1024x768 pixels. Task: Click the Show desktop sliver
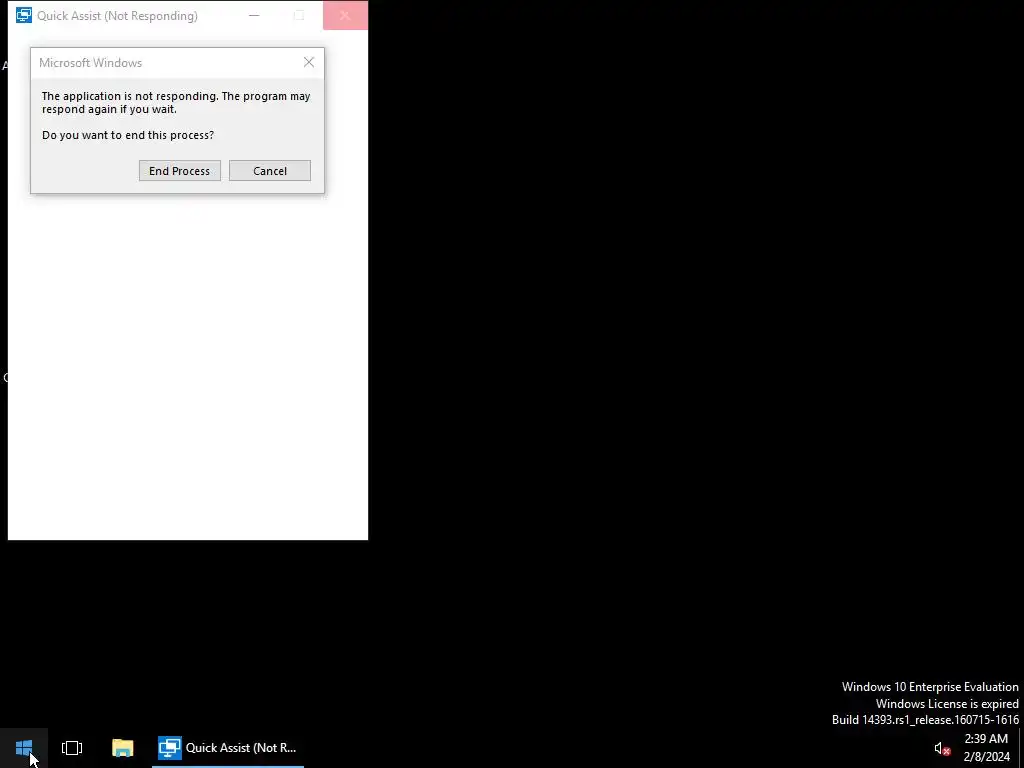coord(1021,748)
